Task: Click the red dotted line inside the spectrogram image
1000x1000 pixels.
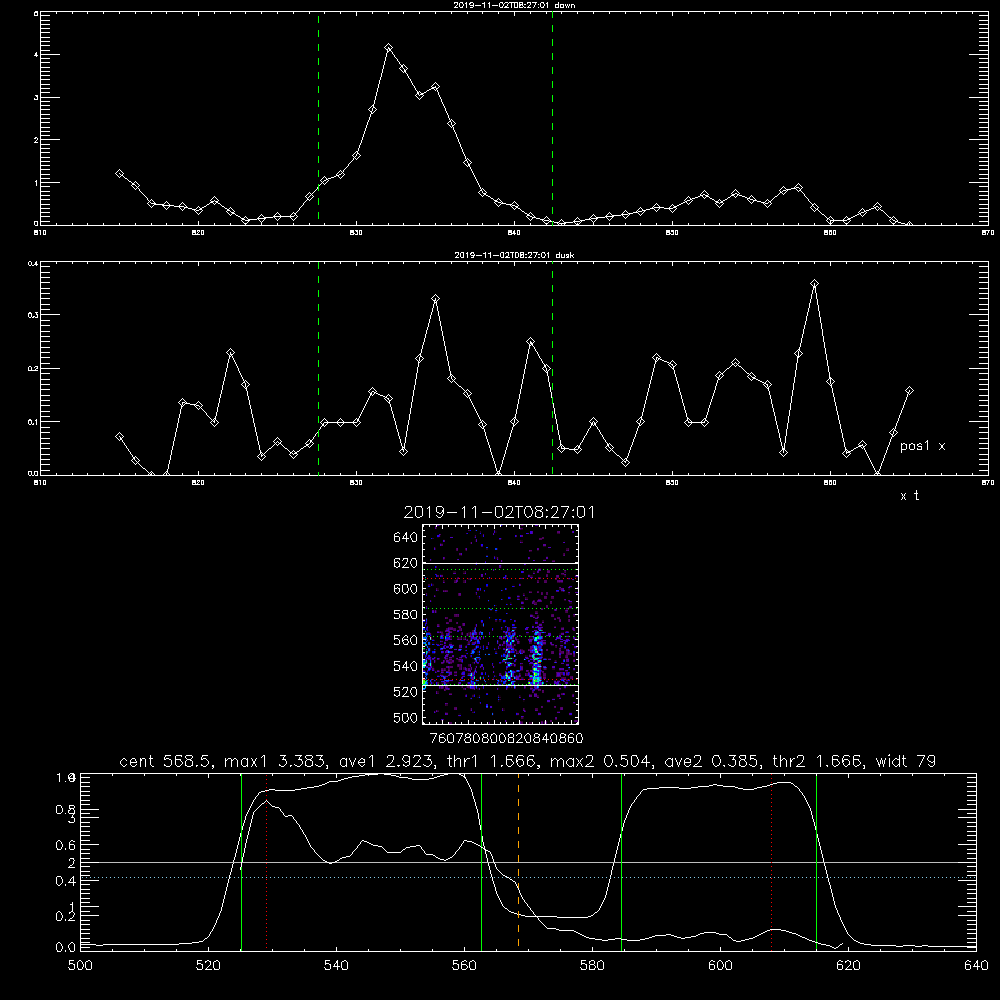Action: (501, 578)
